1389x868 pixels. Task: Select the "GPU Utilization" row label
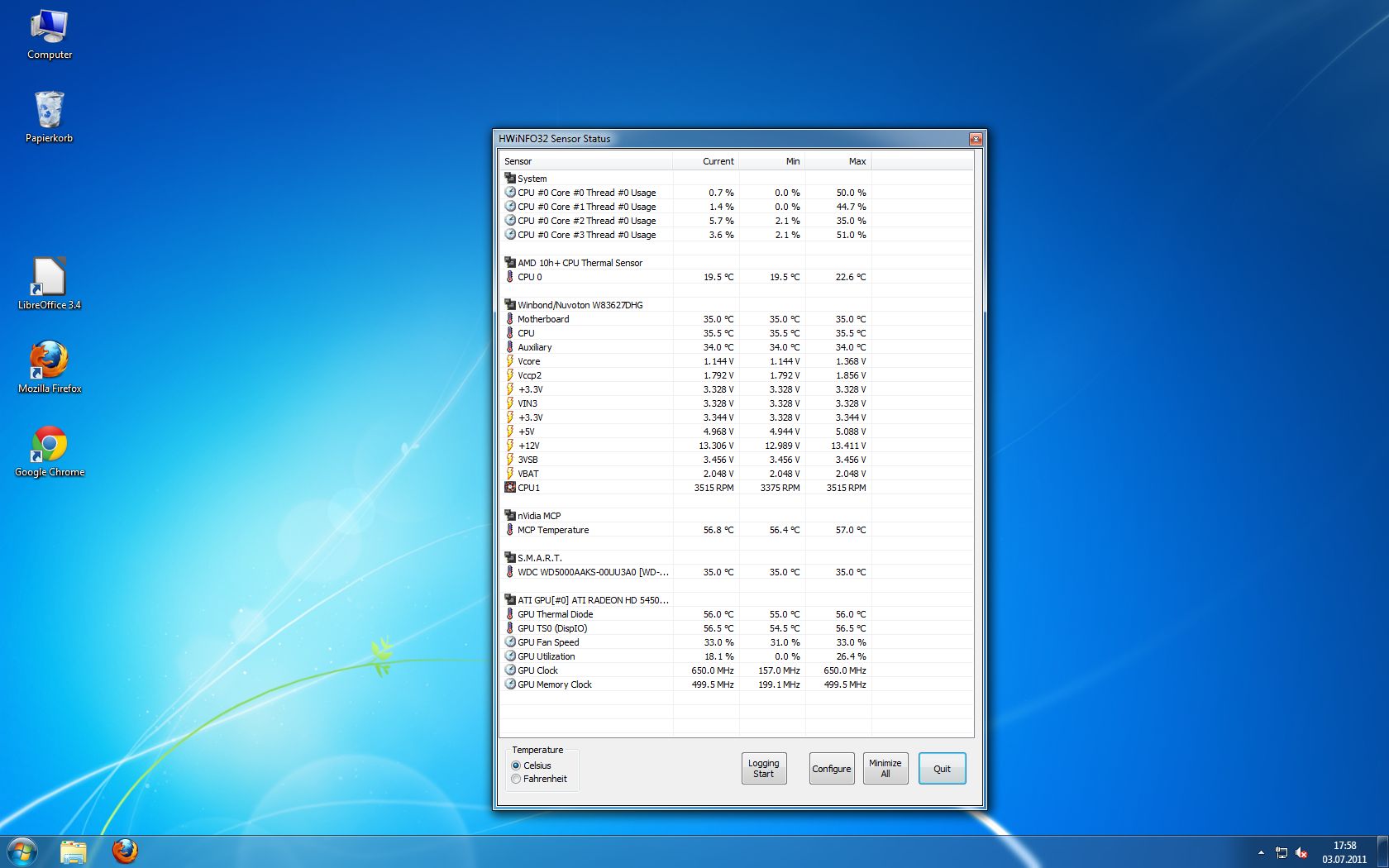pyautogui.click(x=547, y=656)
